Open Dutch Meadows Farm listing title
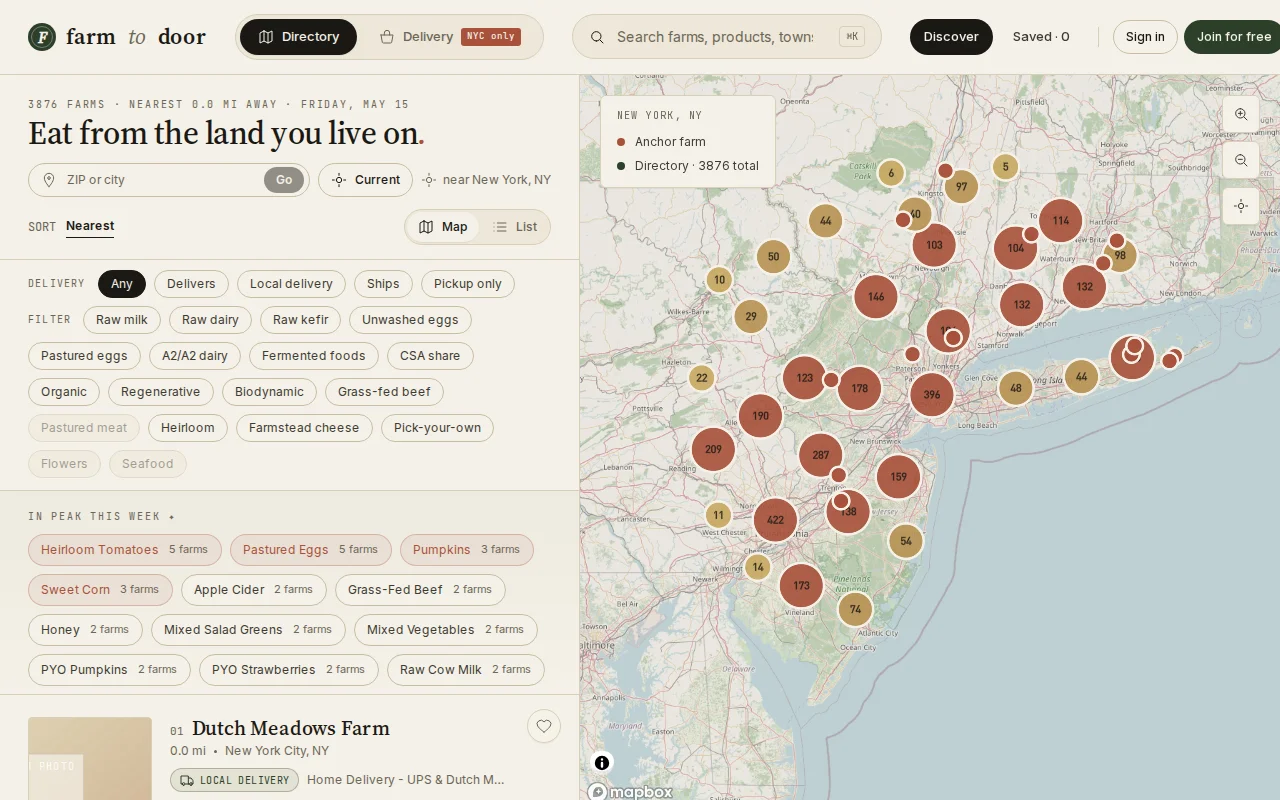 [x=291, y=728]
